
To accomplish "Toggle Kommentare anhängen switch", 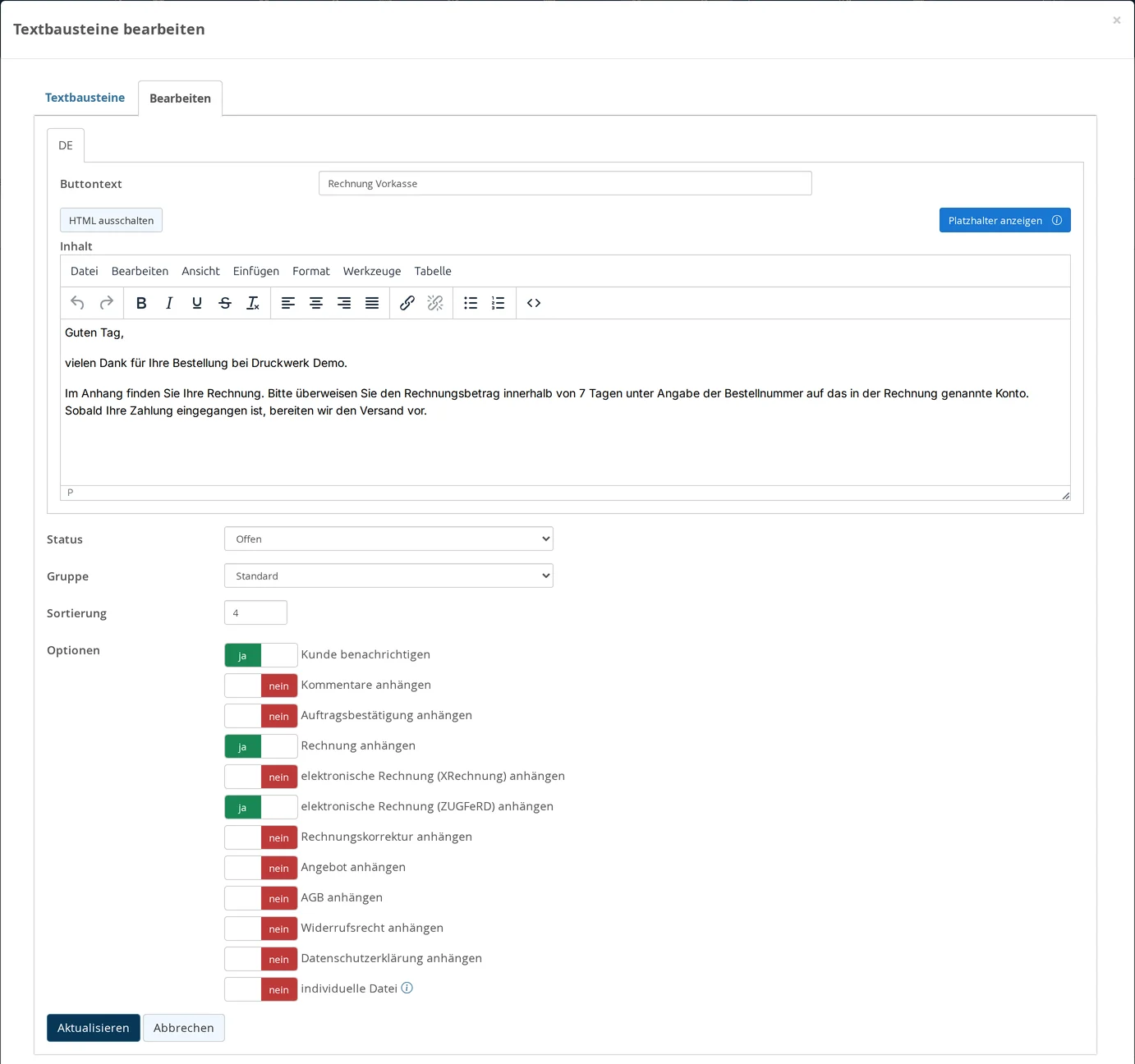I will point(261,686).
